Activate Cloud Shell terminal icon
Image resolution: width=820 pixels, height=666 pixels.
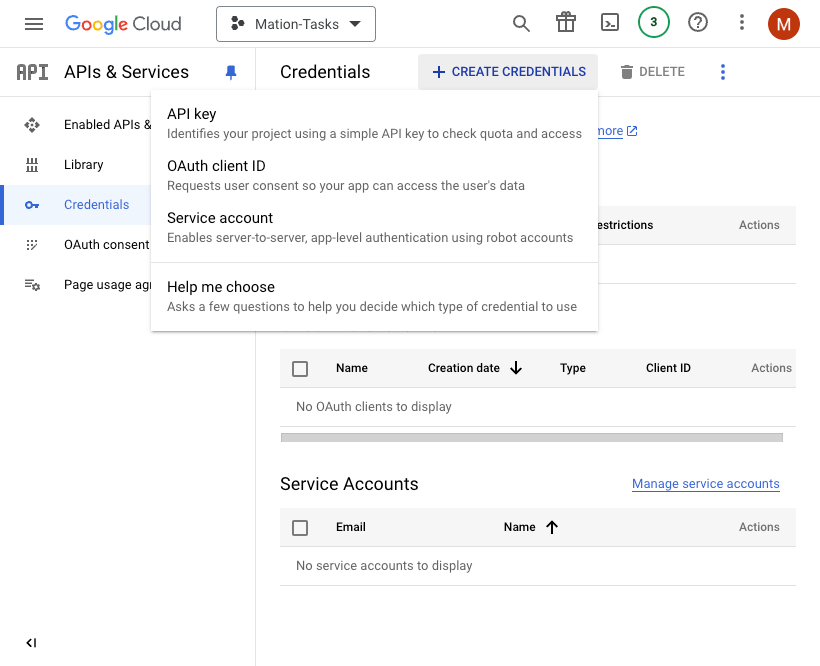click(x=610, y=23)
